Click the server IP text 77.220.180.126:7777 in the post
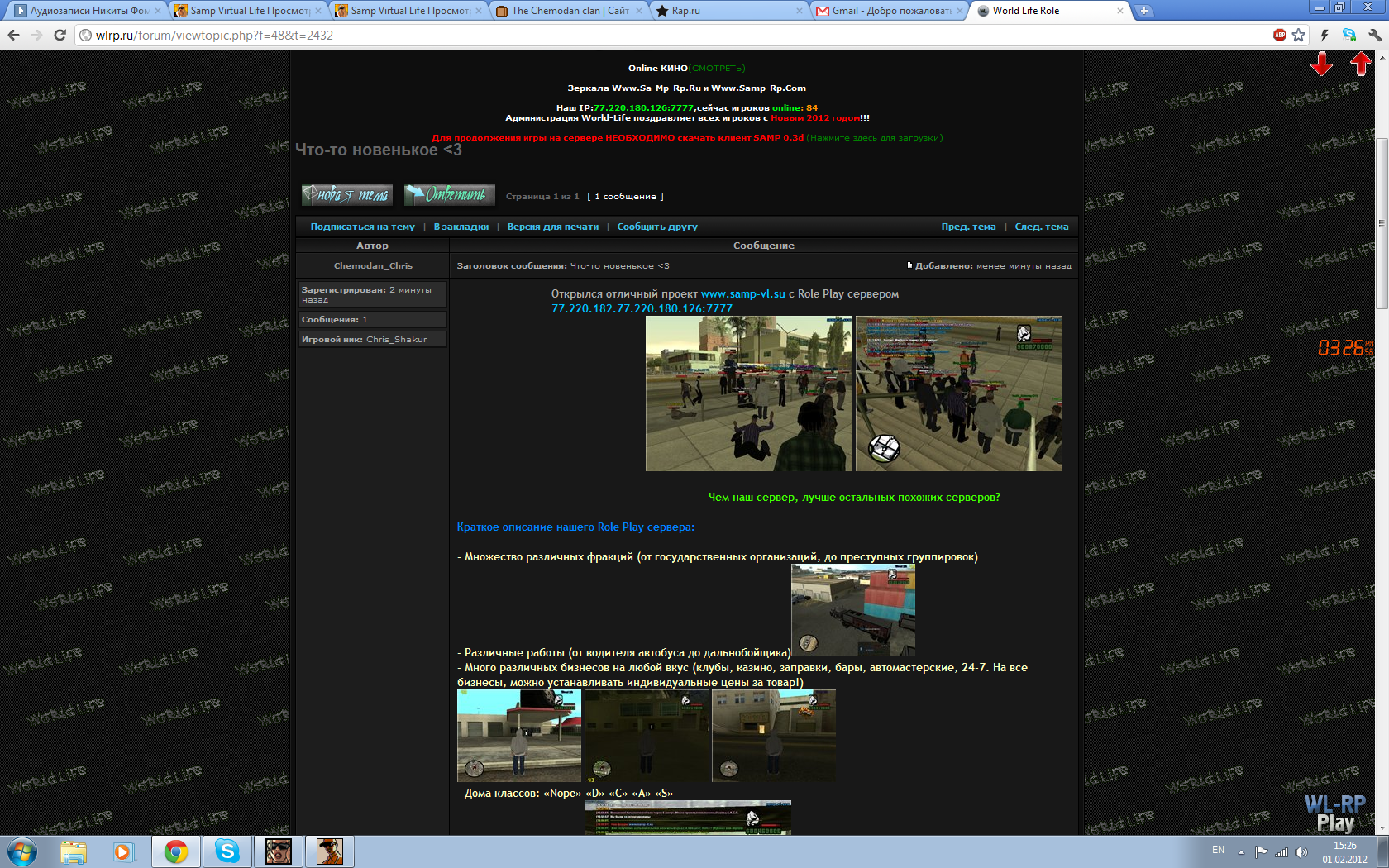This screenshot has height=868, width=1389. pos(642,308)
